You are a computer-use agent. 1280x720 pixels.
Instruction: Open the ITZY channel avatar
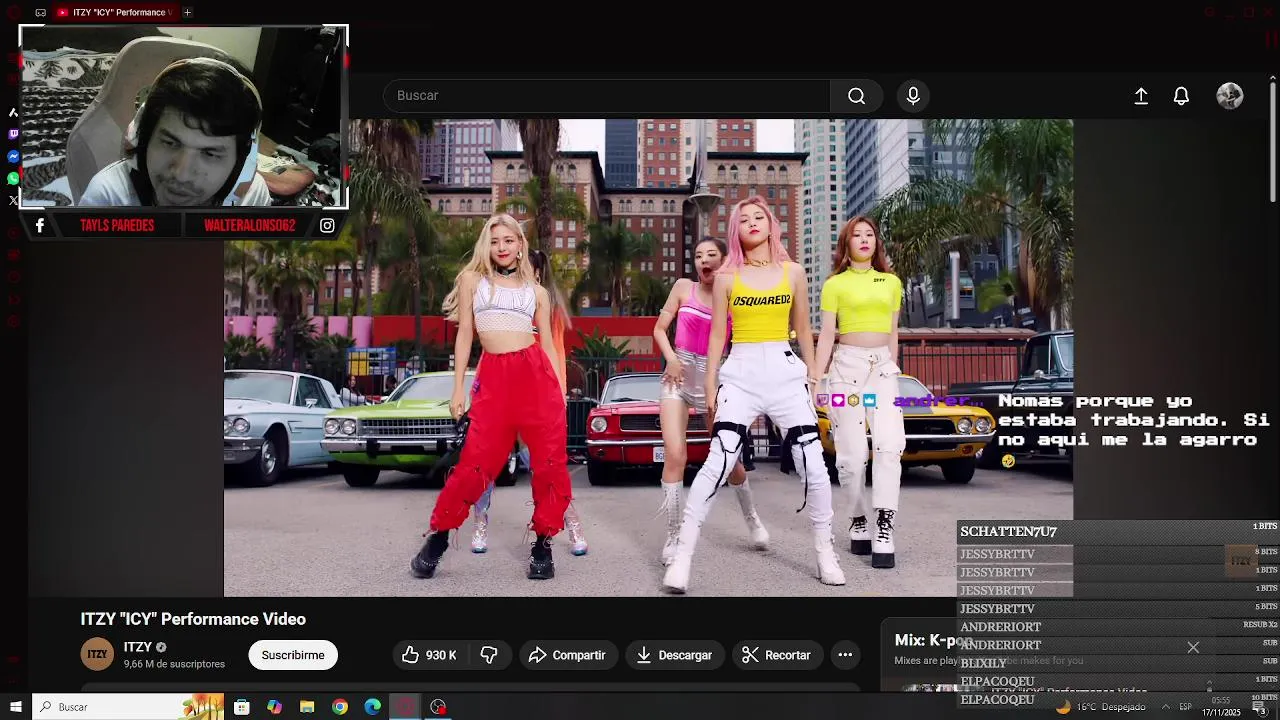coord(97,655)
